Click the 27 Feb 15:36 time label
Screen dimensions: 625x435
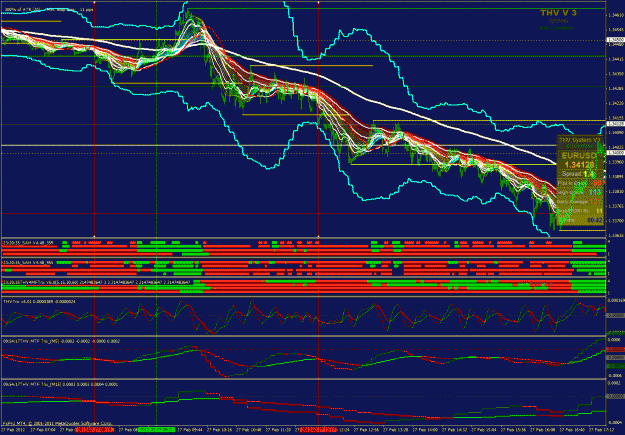click(x=514, y=430)
